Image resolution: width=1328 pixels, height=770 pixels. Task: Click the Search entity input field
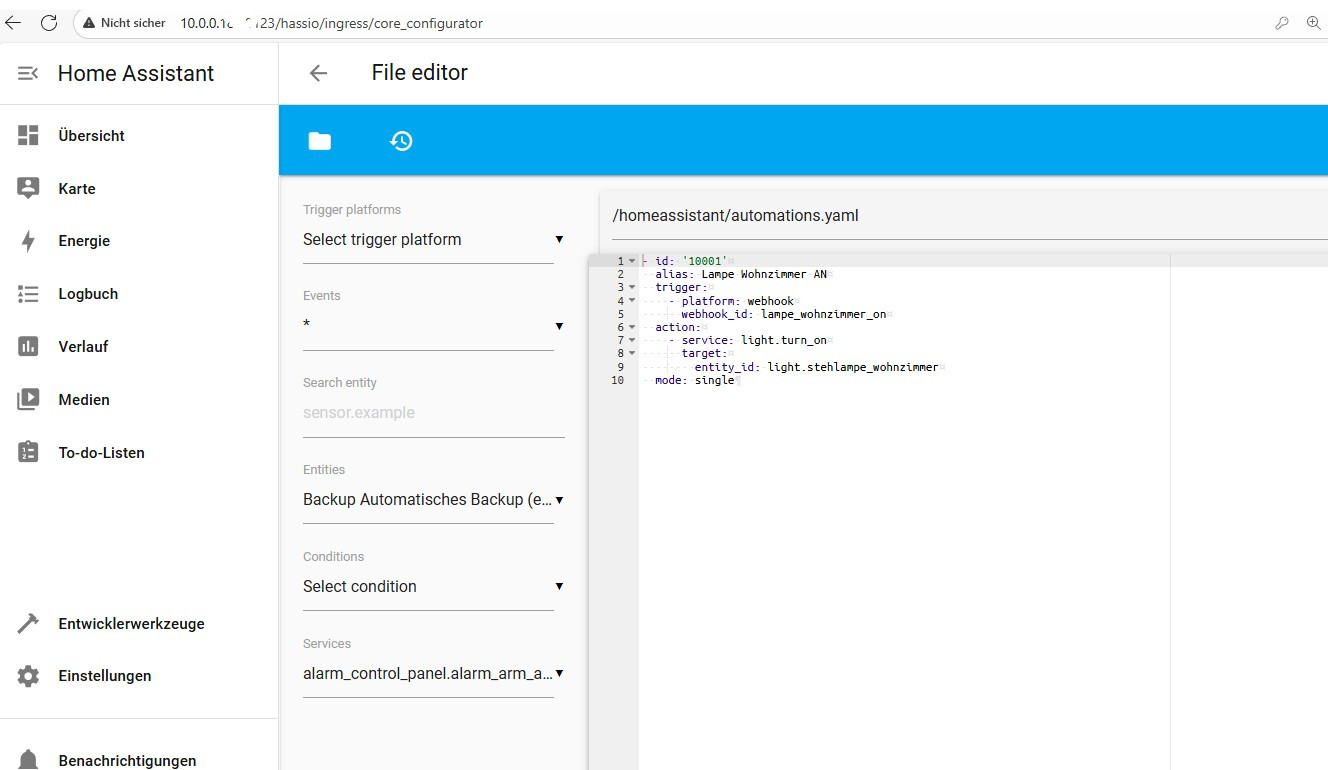click(432, 413)
